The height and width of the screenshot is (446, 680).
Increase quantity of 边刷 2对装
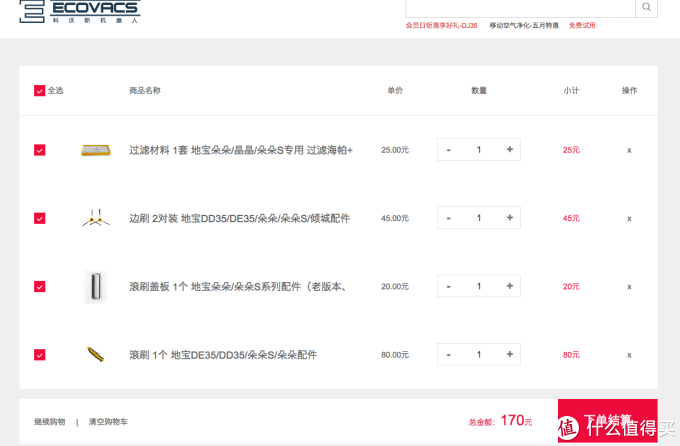pos(510,218)
